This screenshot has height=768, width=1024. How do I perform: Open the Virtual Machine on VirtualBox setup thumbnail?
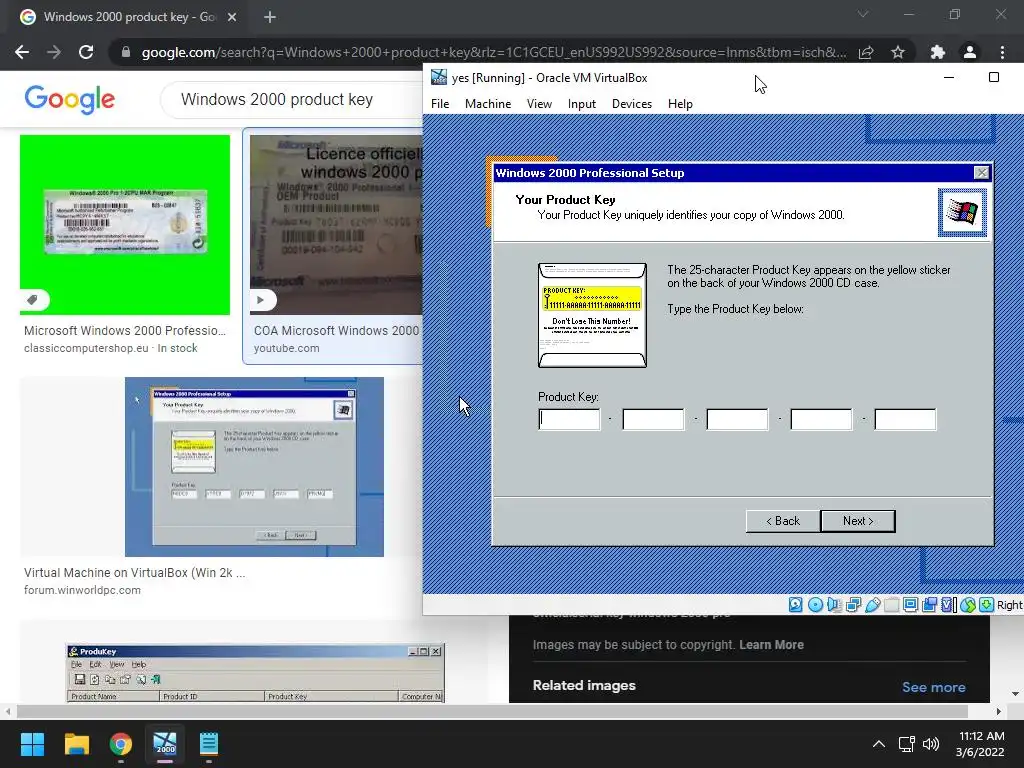point(254,466)
